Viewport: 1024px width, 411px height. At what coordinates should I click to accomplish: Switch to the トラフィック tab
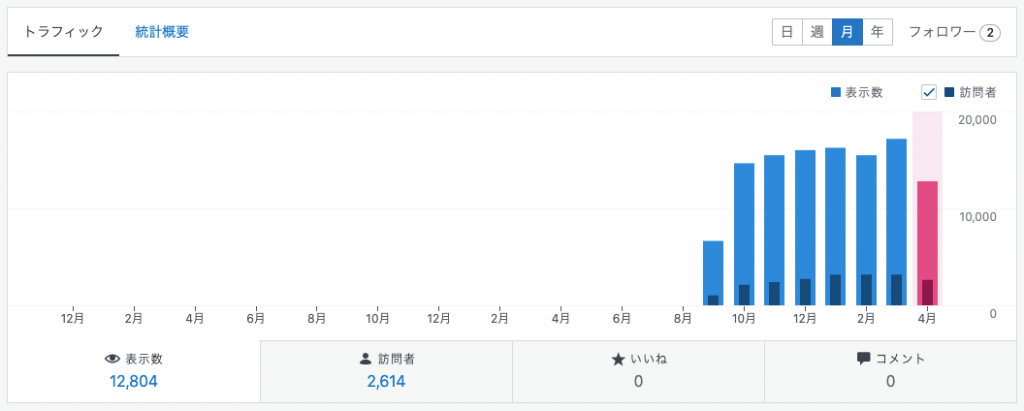pos(64,32)
